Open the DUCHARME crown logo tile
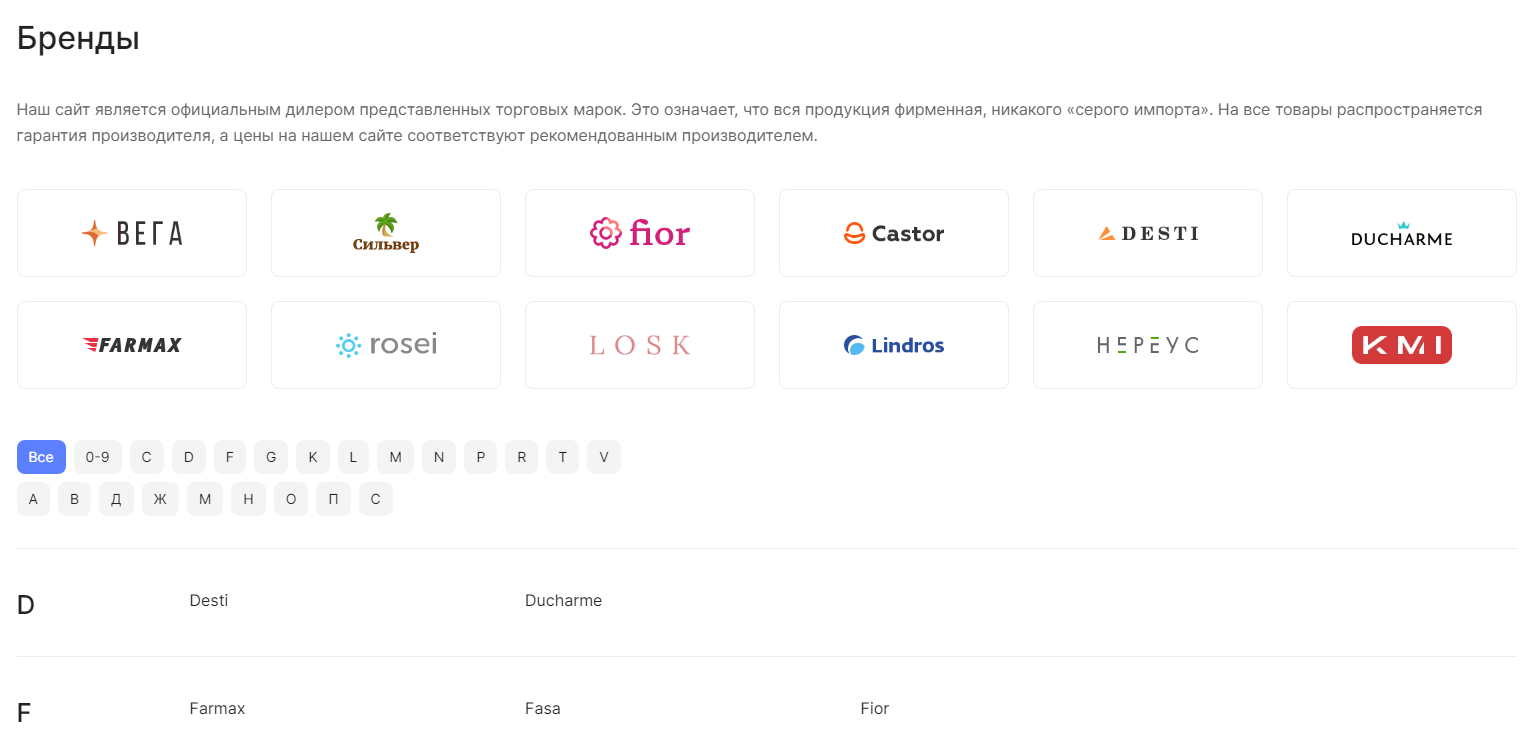Image resolution: width=1530 pixels, height=744 pixels. [1402, 233]
